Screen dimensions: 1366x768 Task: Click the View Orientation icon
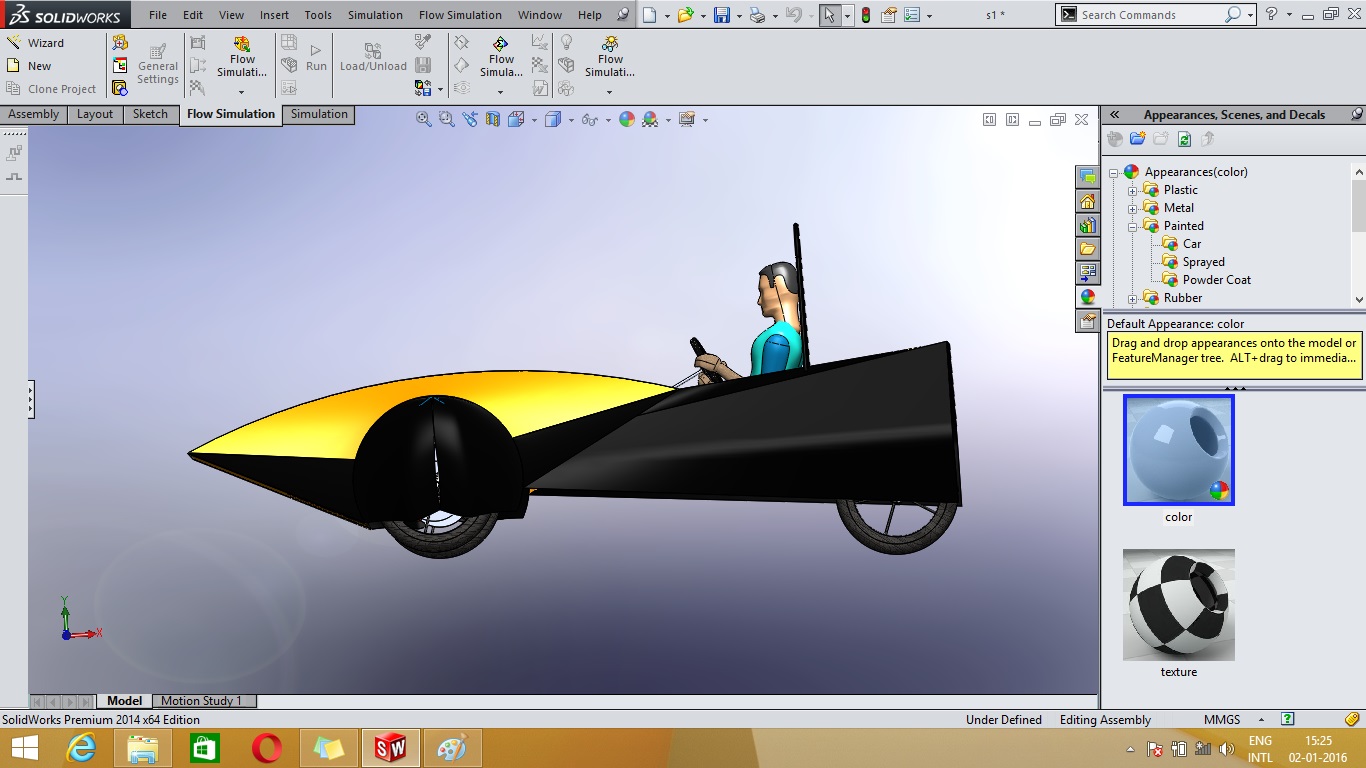pyautogui.click(x=516, y=119)
